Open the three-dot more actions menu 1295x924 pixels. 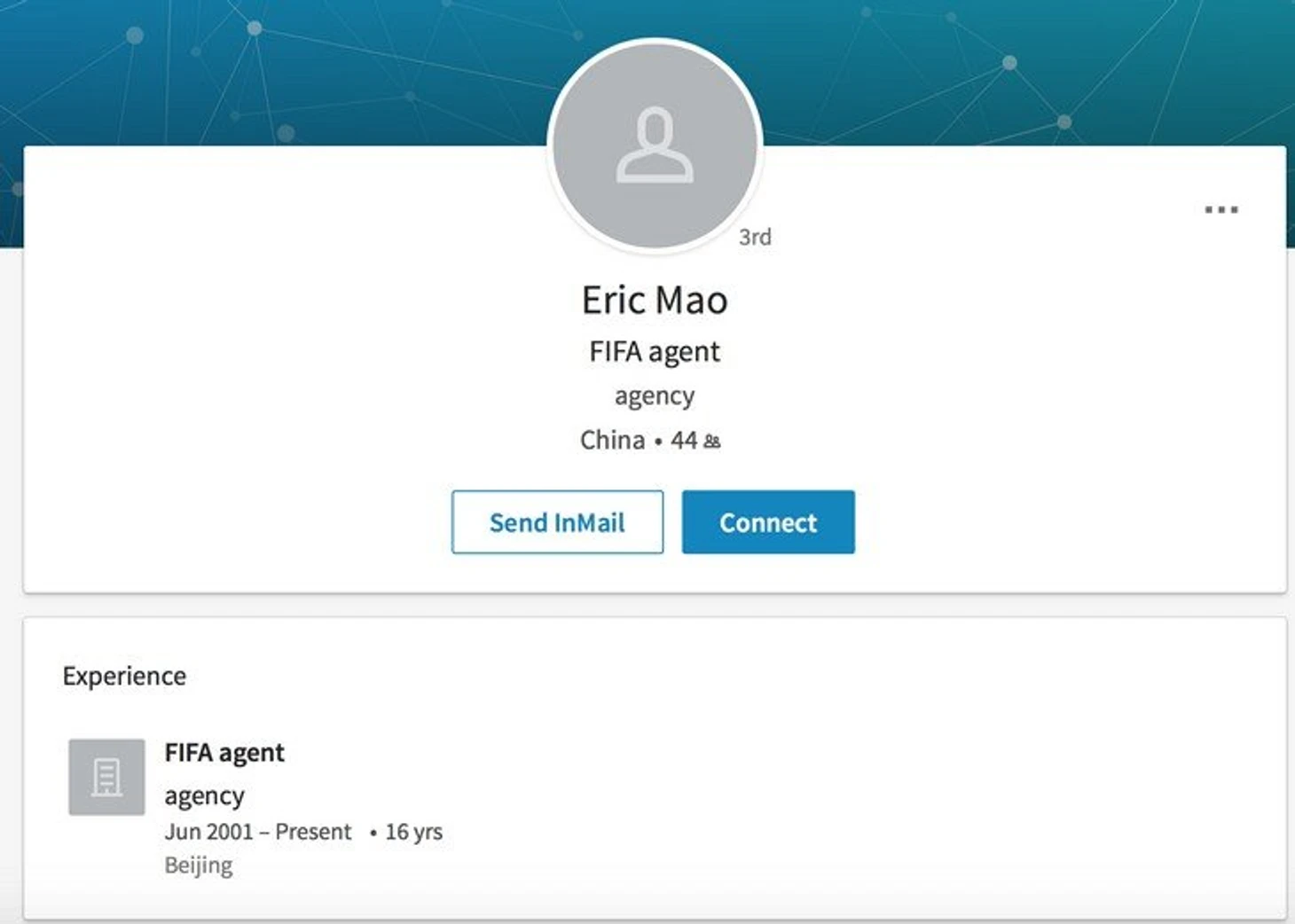[1220, 210]
